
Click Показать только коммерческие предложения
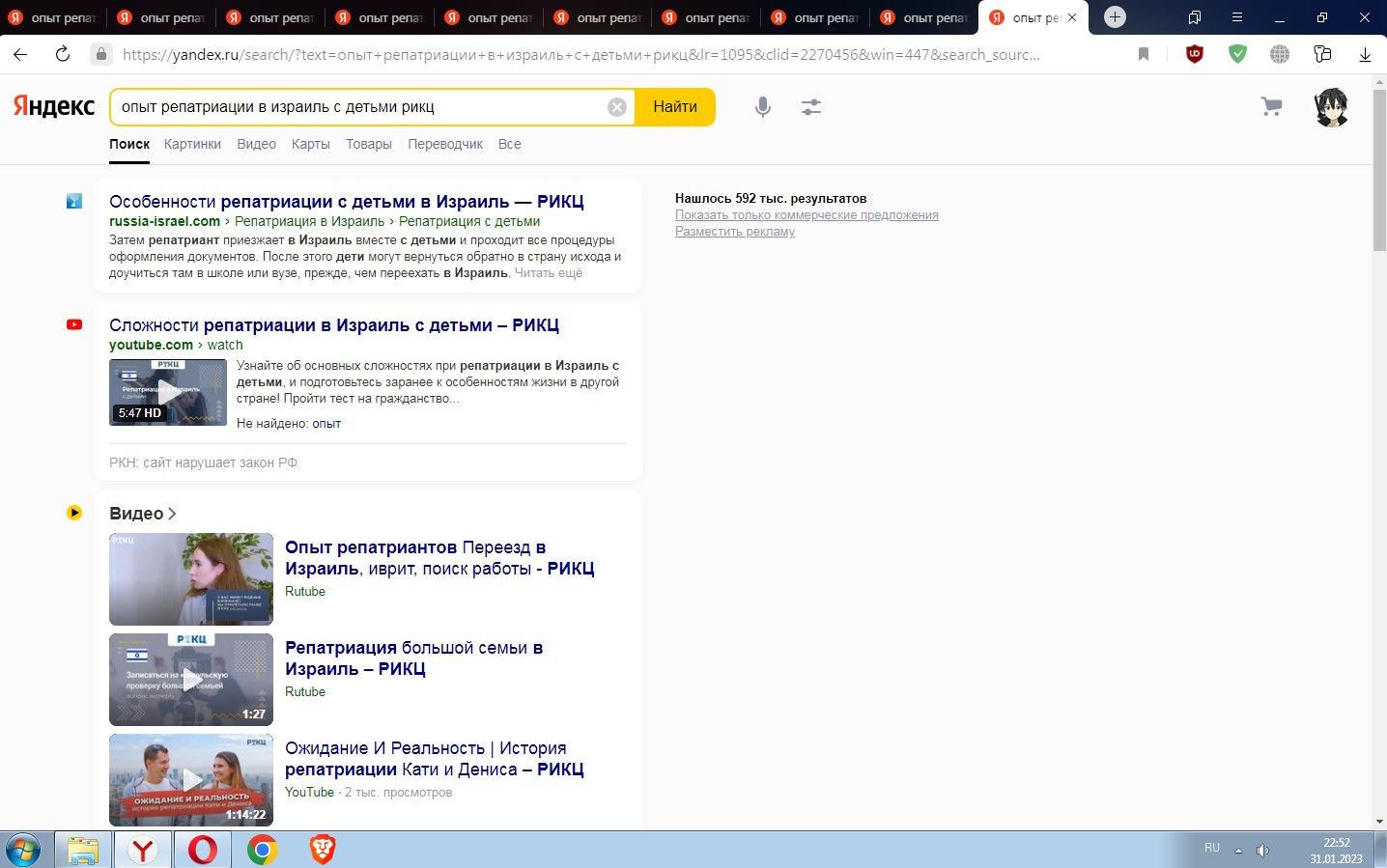(x=807, y=215)
